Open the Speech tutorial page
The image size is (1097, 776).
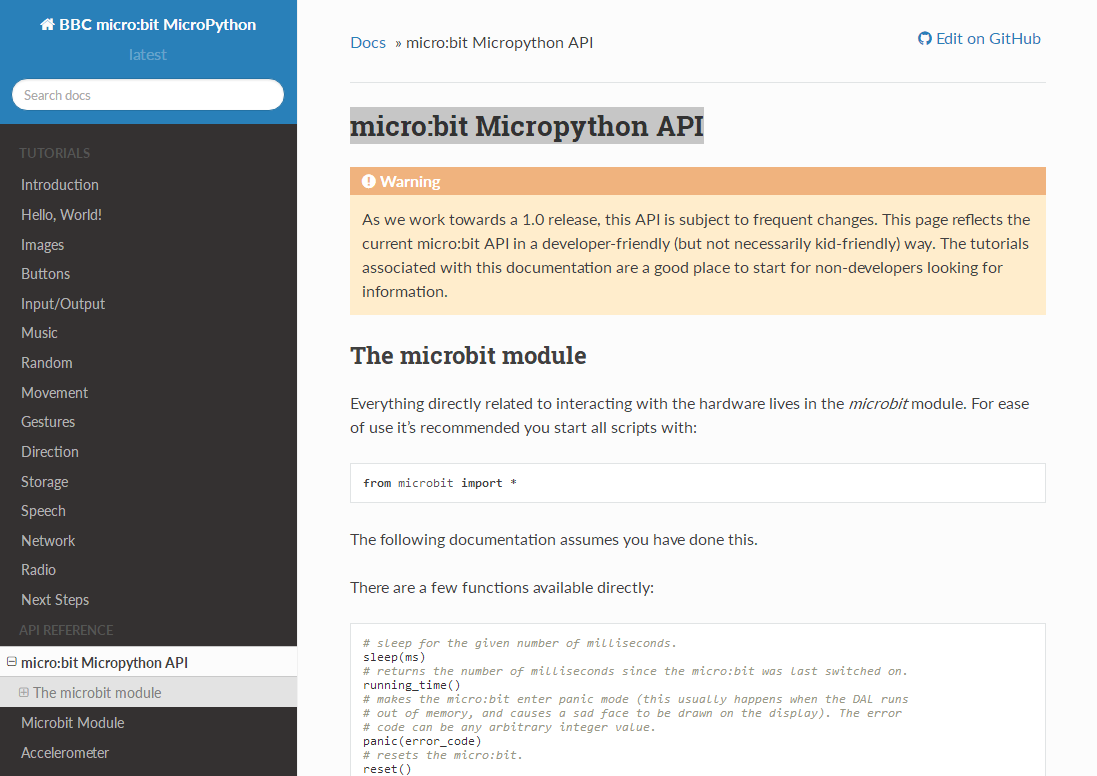click(43, 510)
